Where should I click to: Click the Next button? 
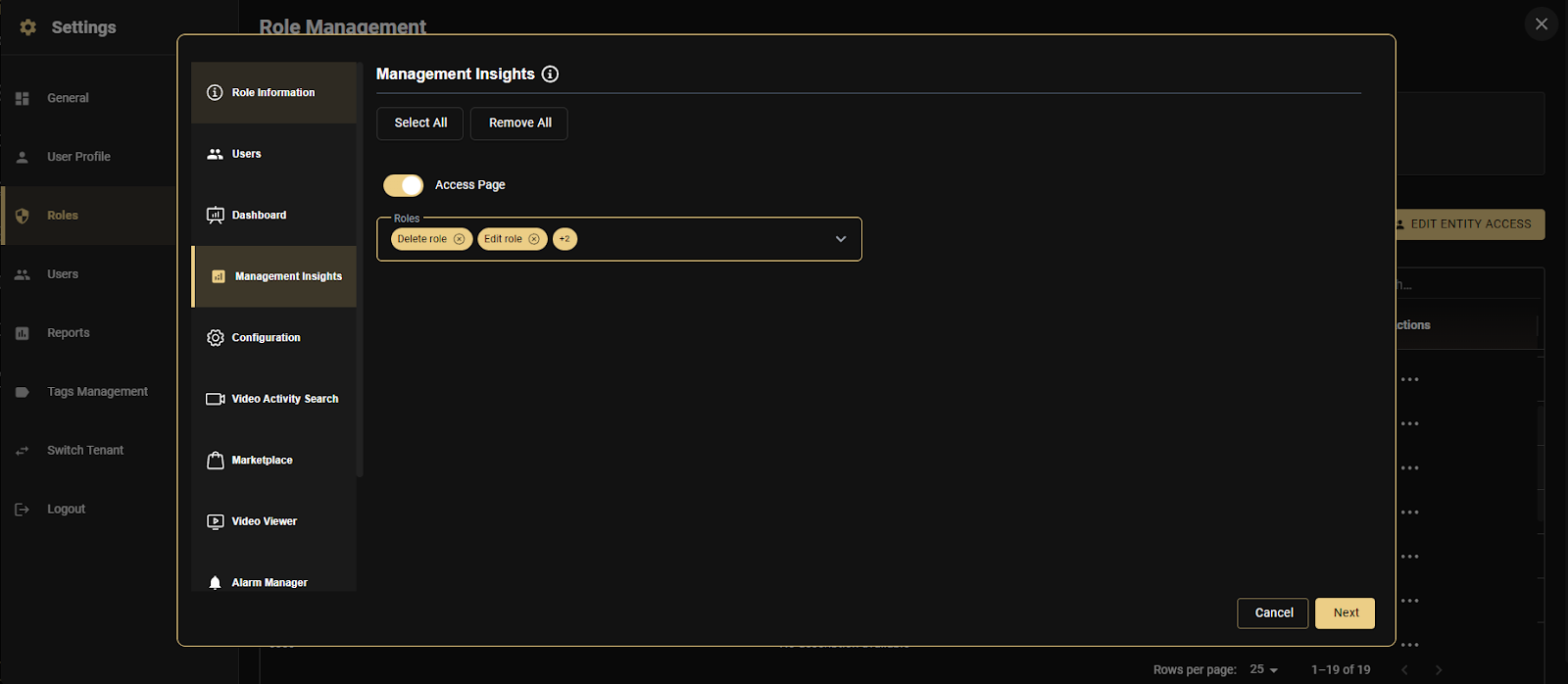tap(1345, 613)
